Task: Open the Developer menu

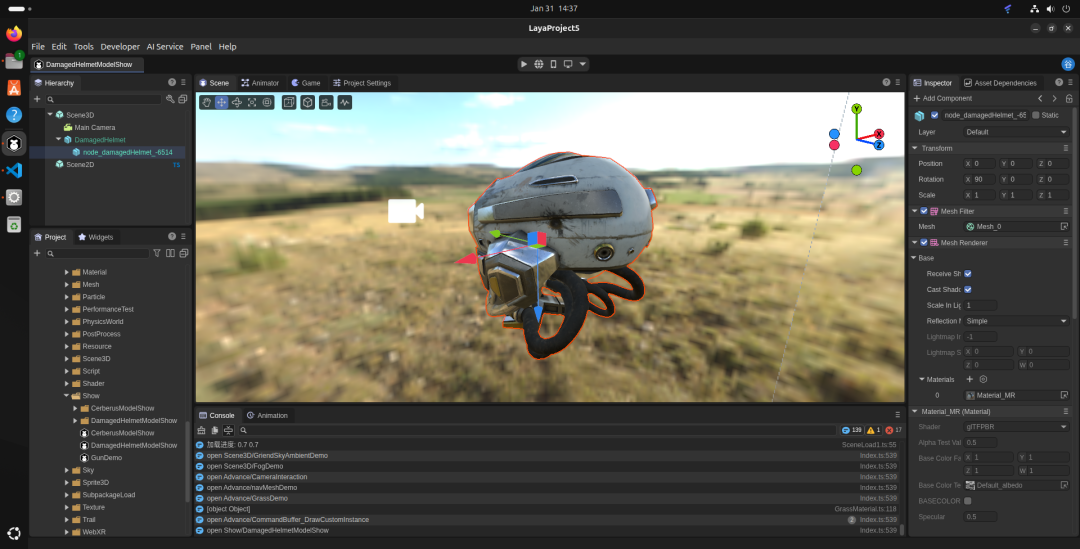Action: tap(120, 47)
